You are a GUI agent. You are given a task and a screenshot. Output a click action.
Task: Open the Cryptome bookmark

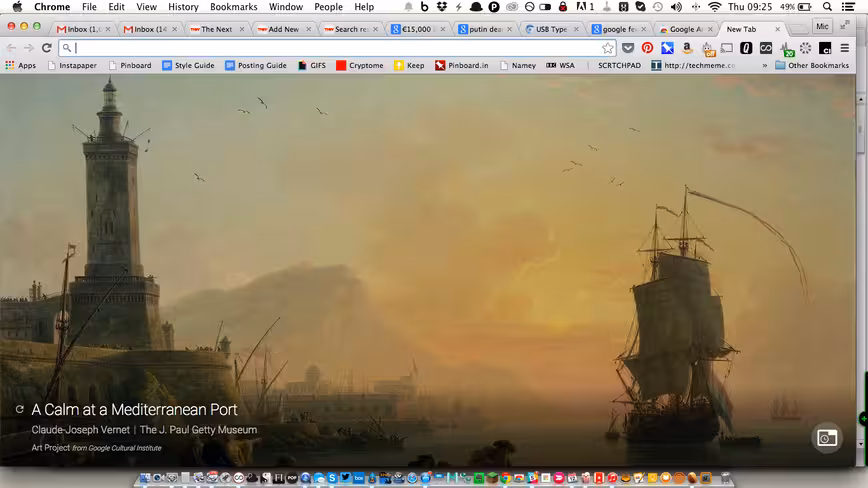pos(360,65)
